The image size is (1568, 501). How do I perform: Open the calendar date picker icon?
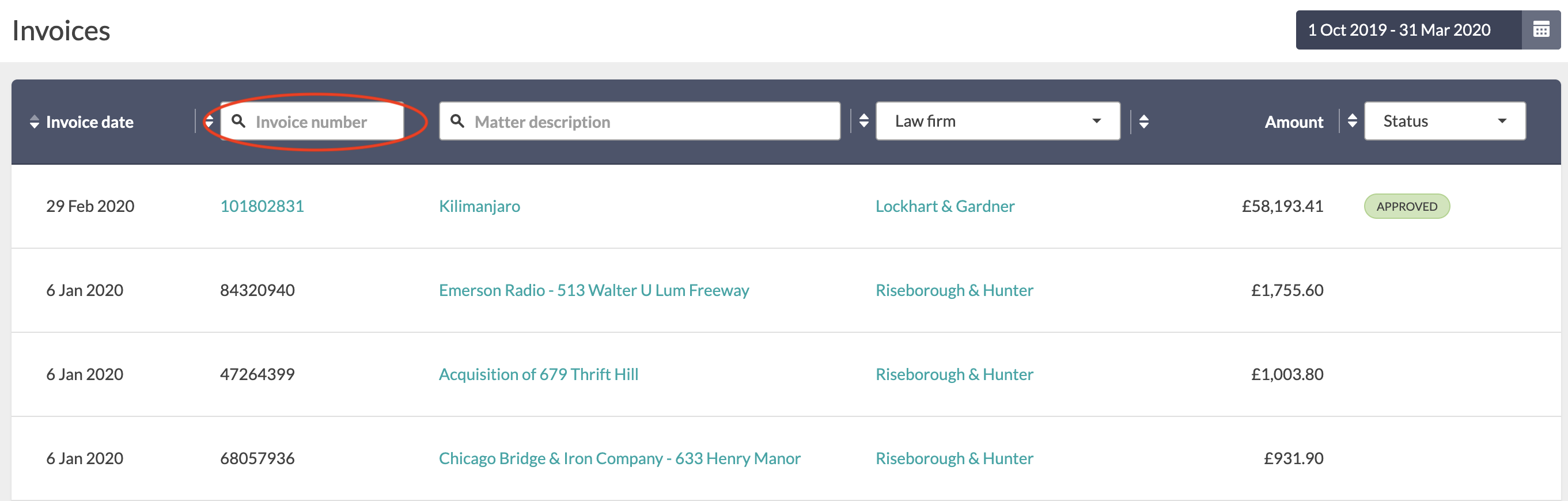pyautogui.click(x=1540, y=30)
